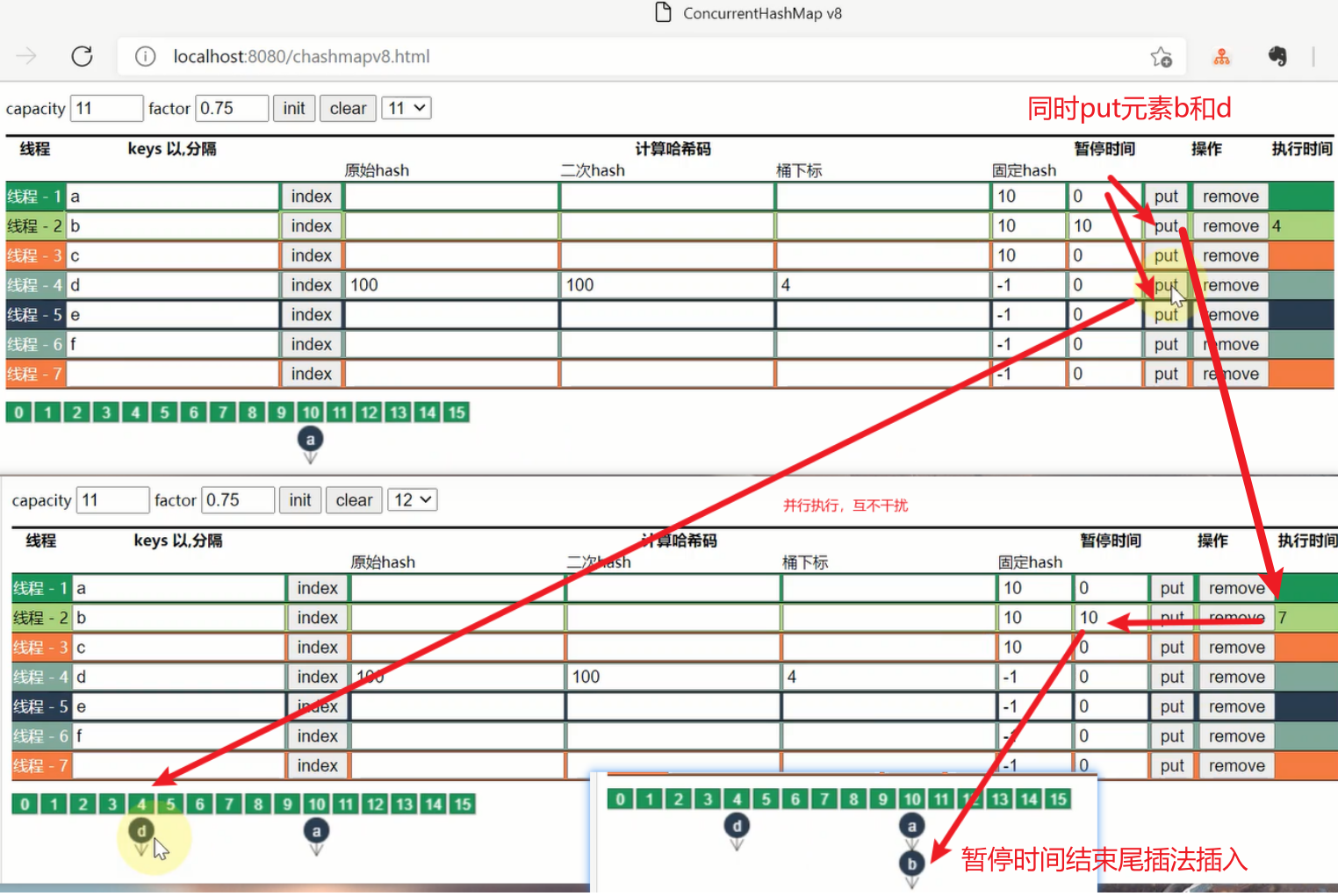The width and height of the screenshot is (1338, 896).
Task: Click keys field containing 'b' in bottom panel
Action: [x=179, y=618]
